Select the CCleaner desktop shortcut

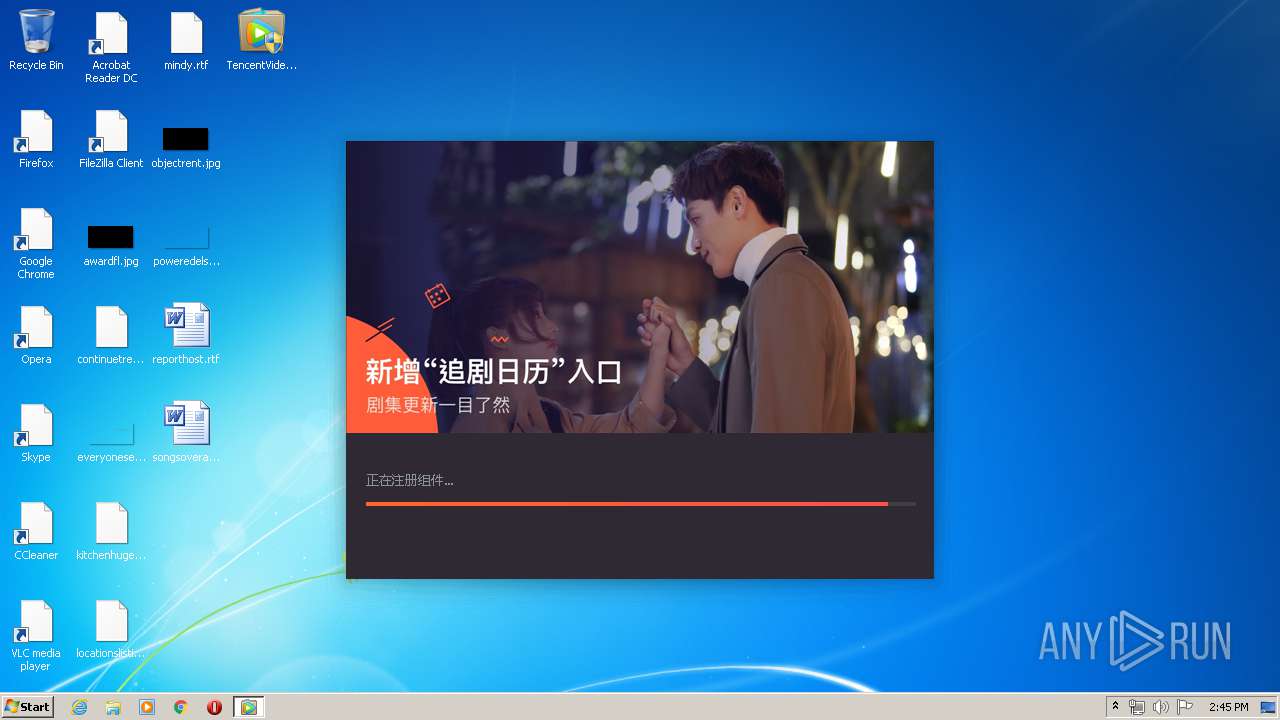click(36, 531)
